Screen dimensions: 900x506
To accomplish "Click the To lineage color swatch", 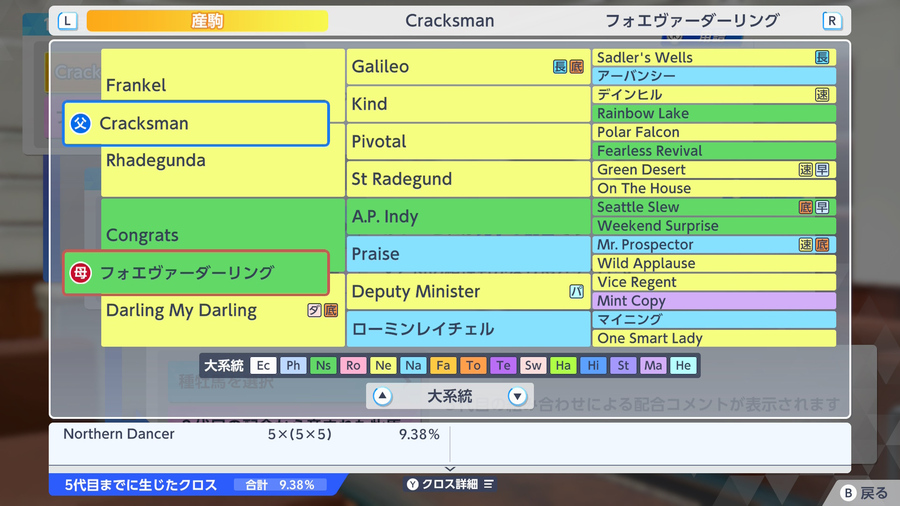I will (473, 365).
